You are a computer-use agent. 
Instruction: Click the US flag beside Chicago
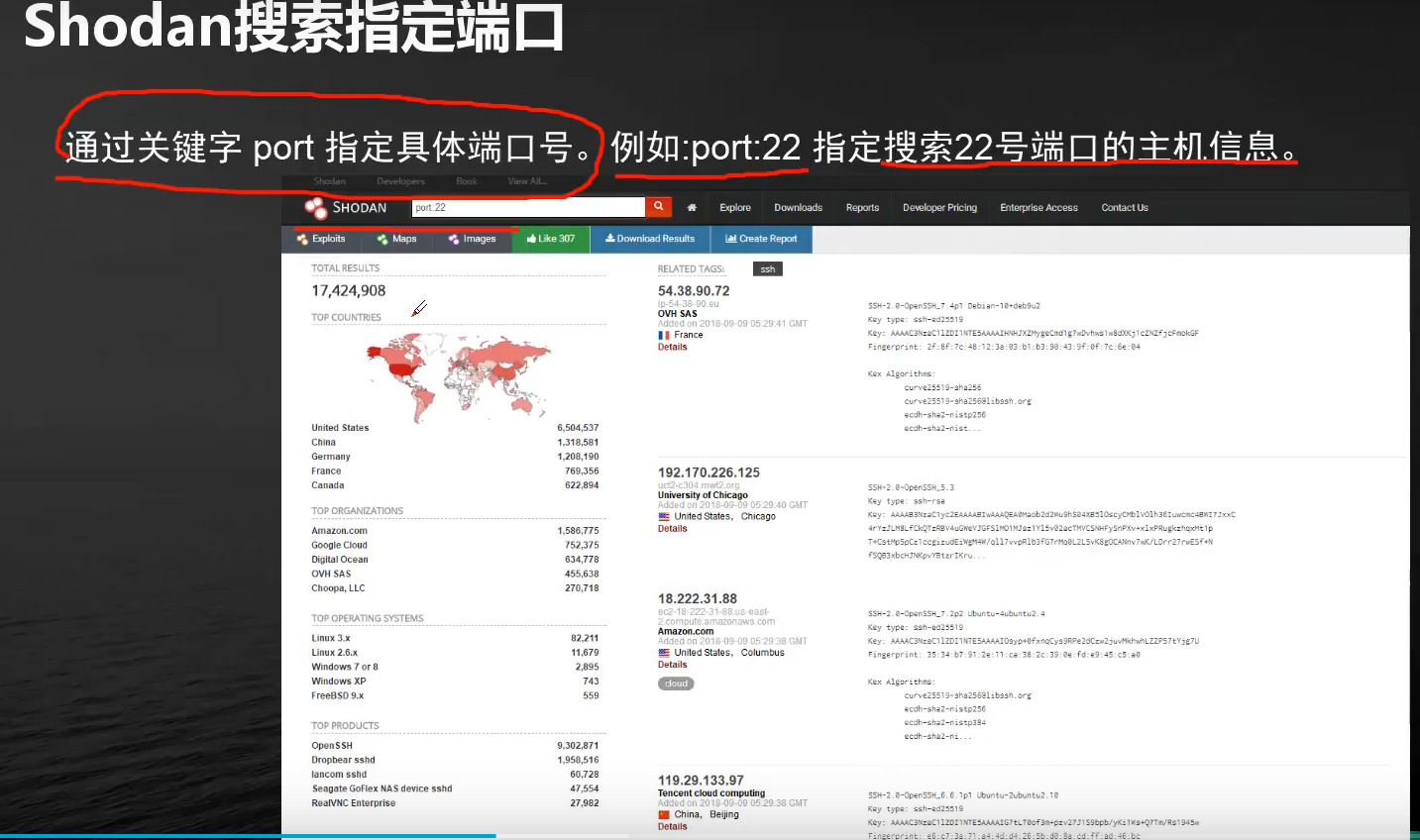click(x=664, y=517)
